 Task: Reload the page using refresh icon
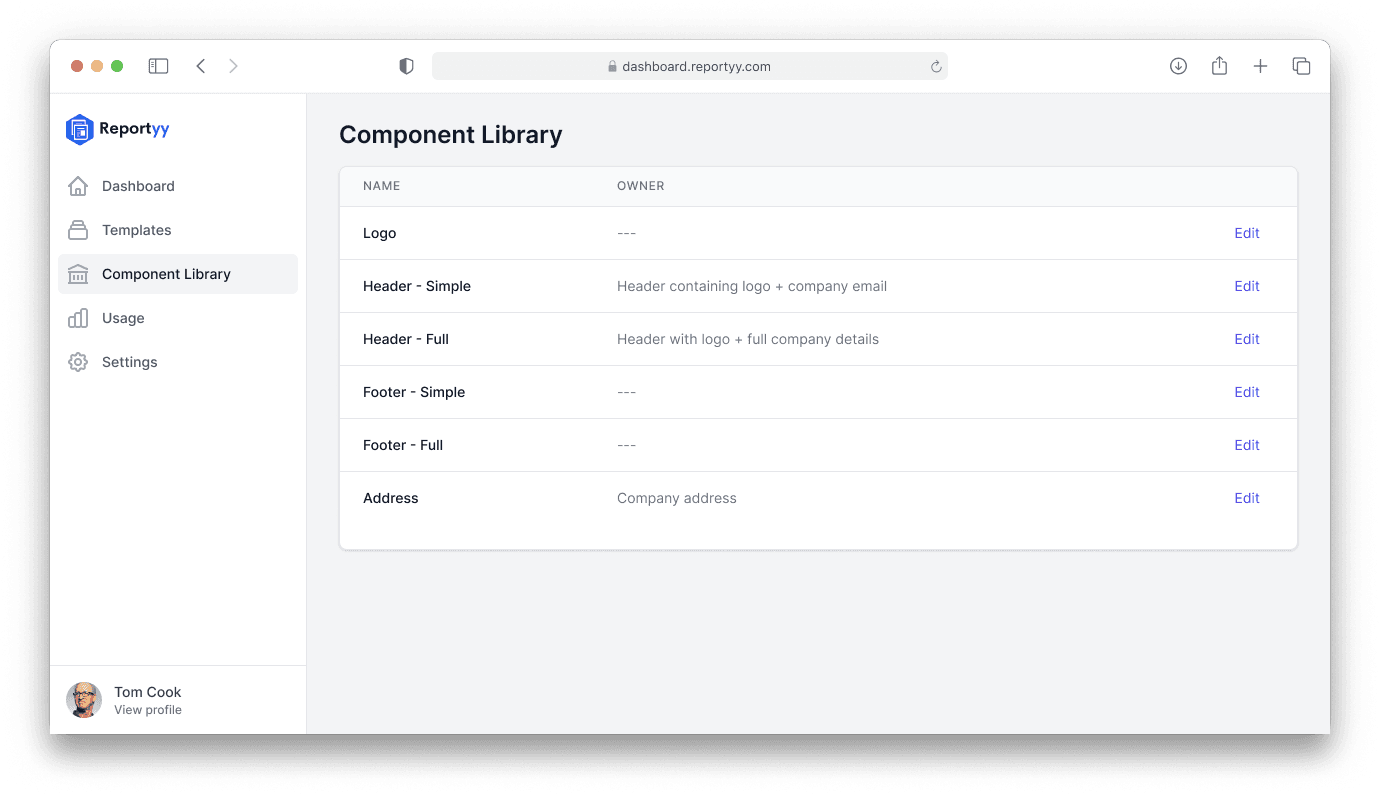pos(936,67)
